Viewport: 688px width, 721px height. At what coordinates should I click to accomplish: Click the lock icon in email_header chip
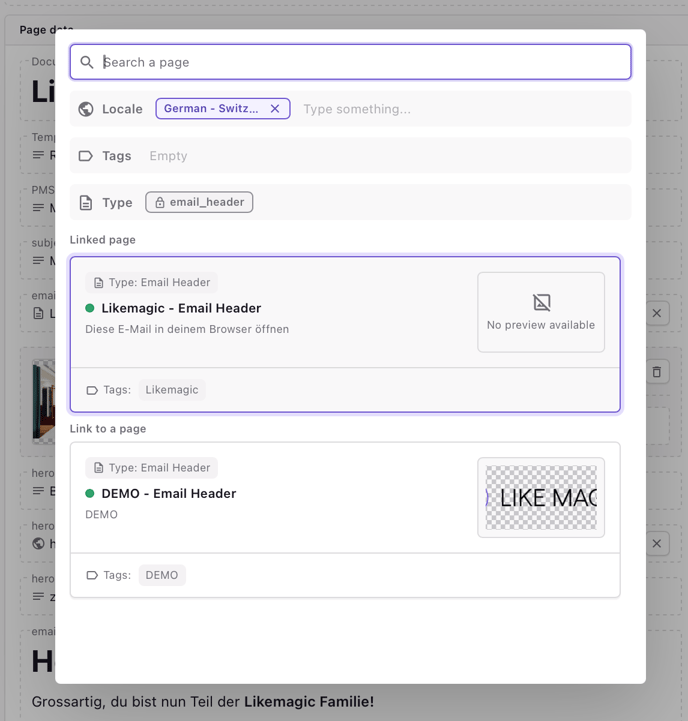coord(159,202)
